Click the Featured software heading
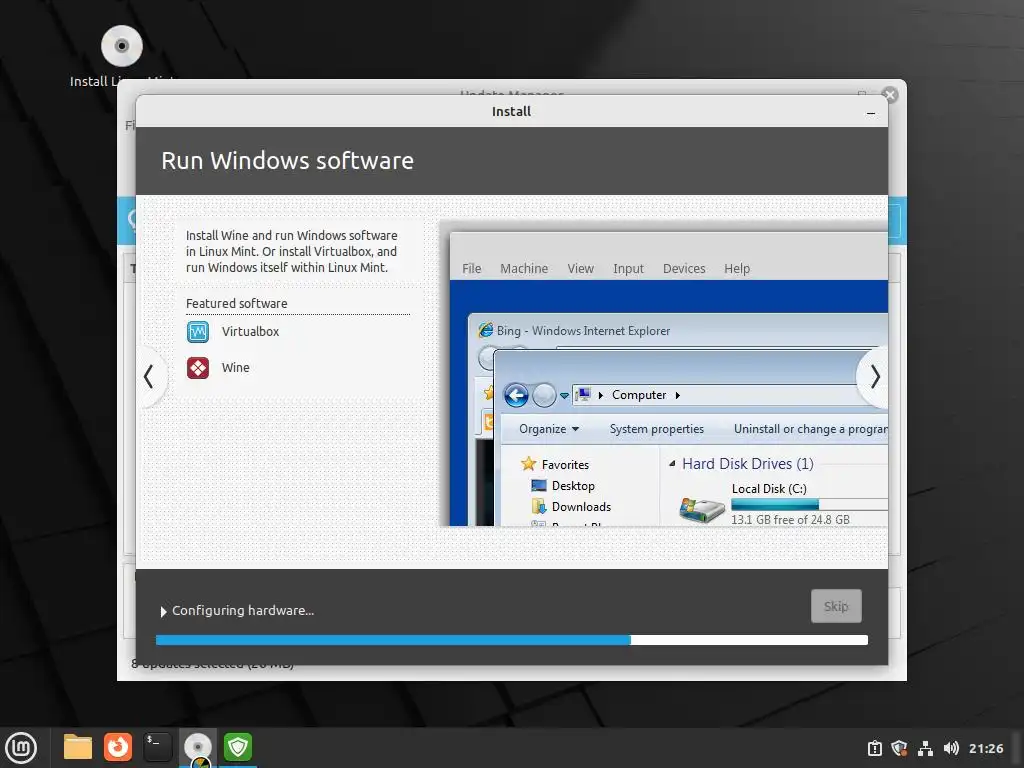This screenshot has height=768, width=1024. [x=236, y=303]
